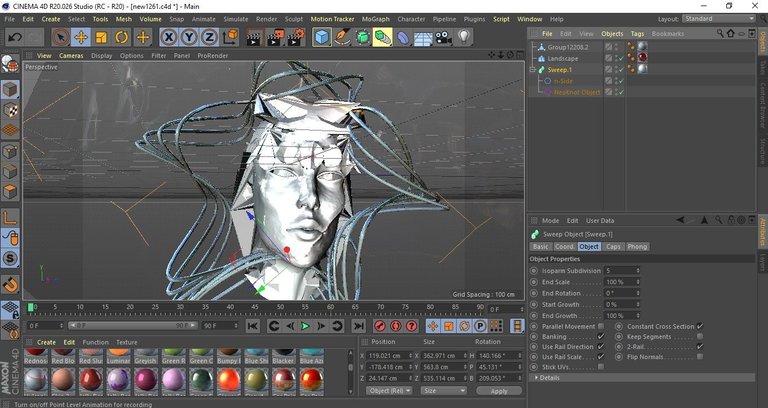The height and width of the screenshot is (408, 768).
Task: Toggle Autokeying button
Action: 396,326
